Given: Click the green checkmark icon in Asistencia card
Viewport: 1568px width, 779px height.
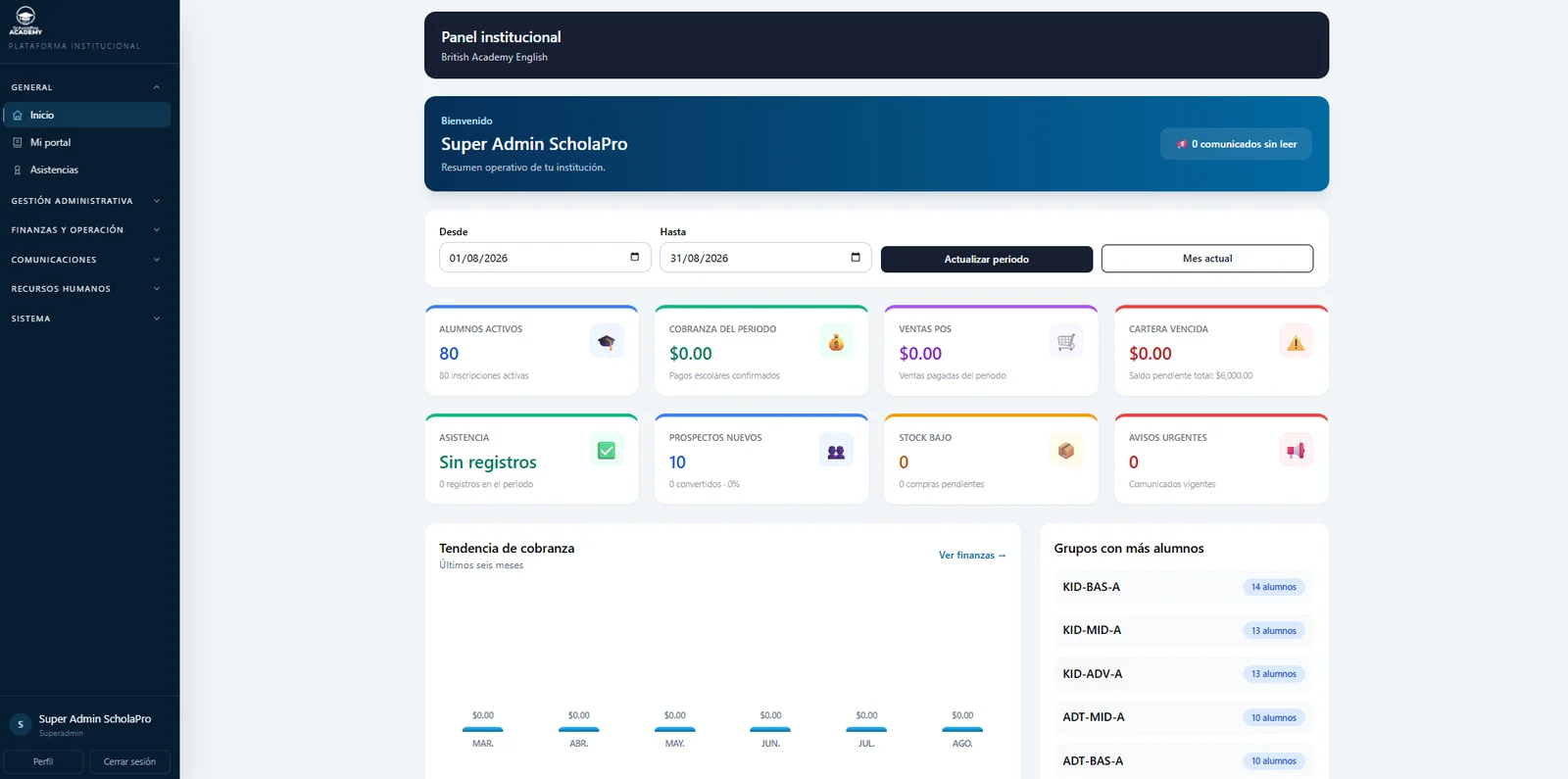Looking at the screenshot, I should 607,451.
